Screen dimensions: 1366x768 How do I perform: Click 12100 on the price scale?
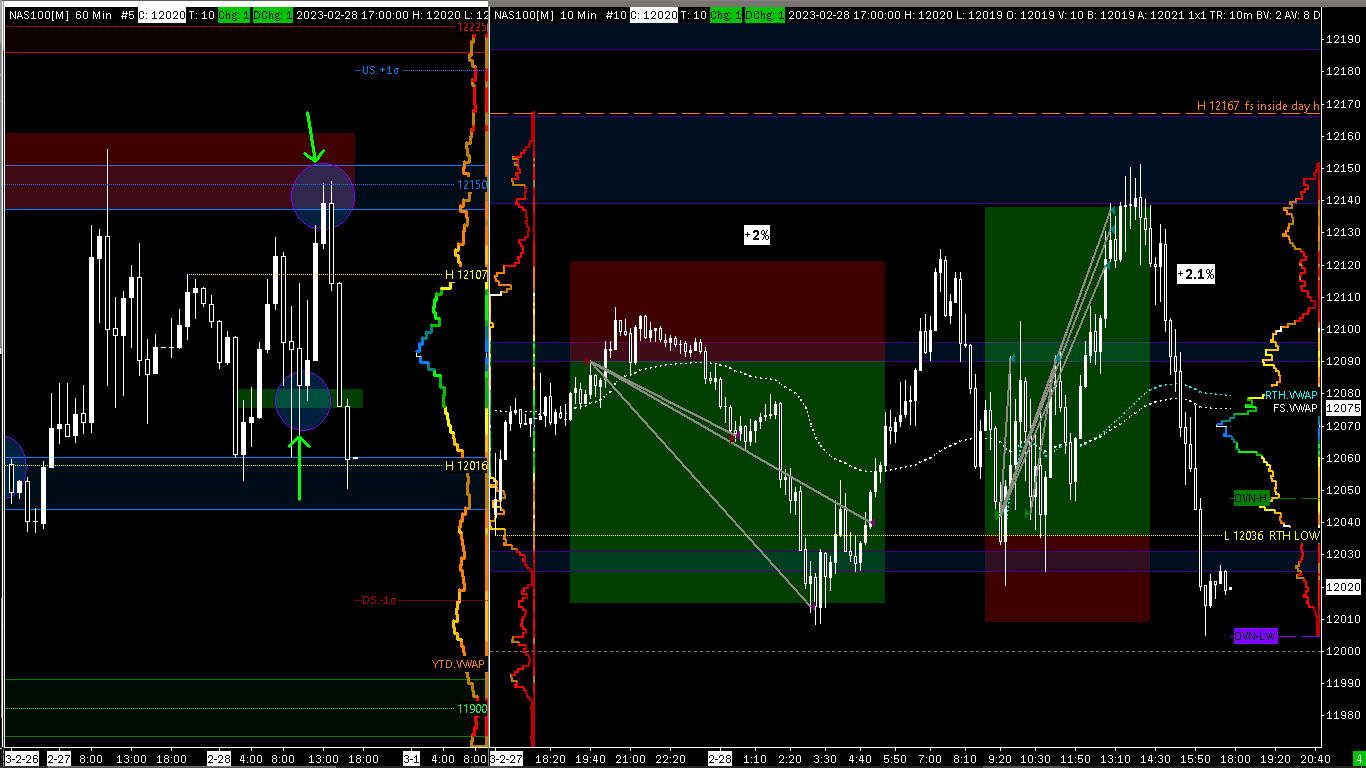click(x=1342, y=329)
